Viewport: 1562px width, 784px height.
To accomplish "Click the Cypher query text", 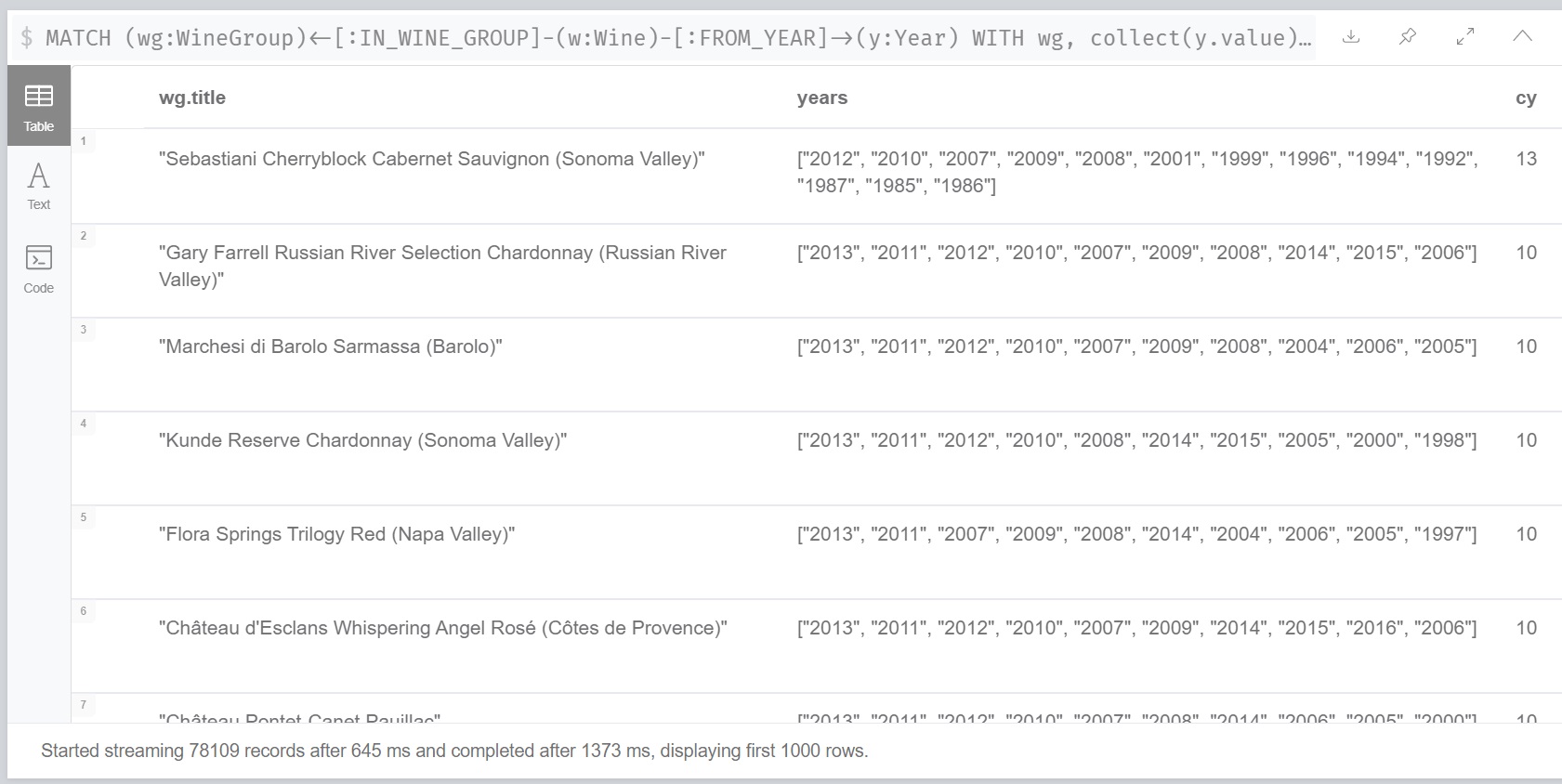I will pyautogui.click(x=677, y=38).
